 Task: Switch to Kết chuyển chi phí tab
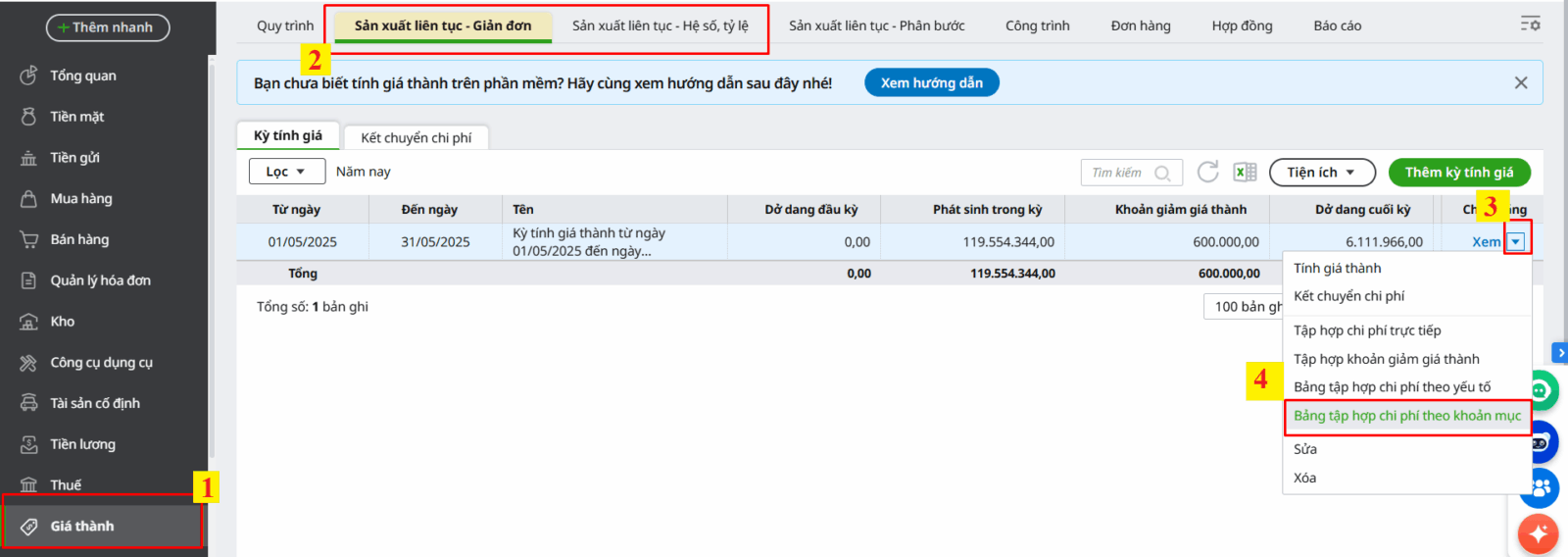[x=416, y=137]
